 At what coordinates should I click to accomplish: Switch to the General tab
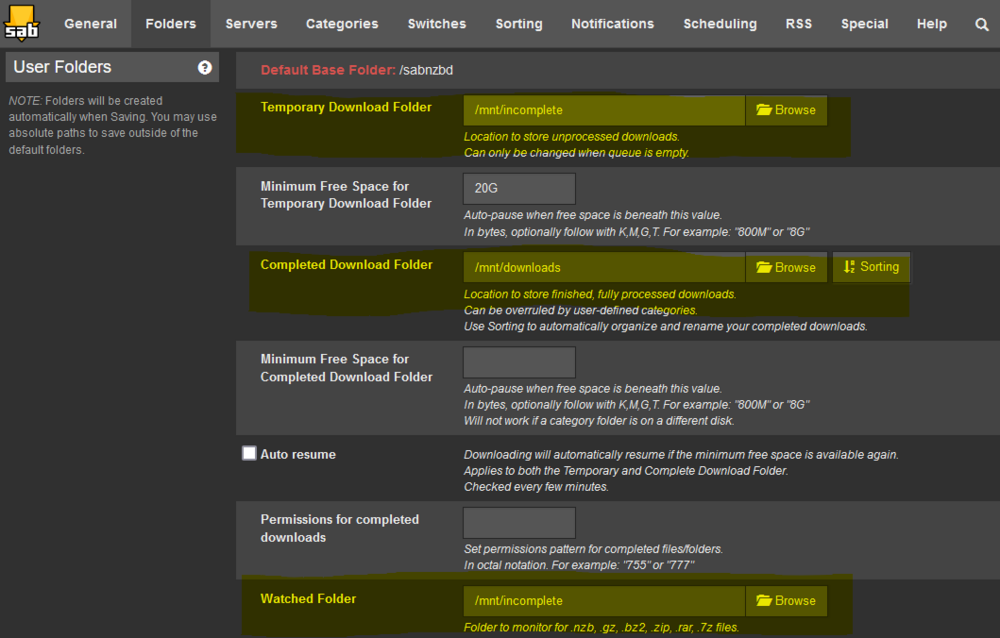[91, 24]
